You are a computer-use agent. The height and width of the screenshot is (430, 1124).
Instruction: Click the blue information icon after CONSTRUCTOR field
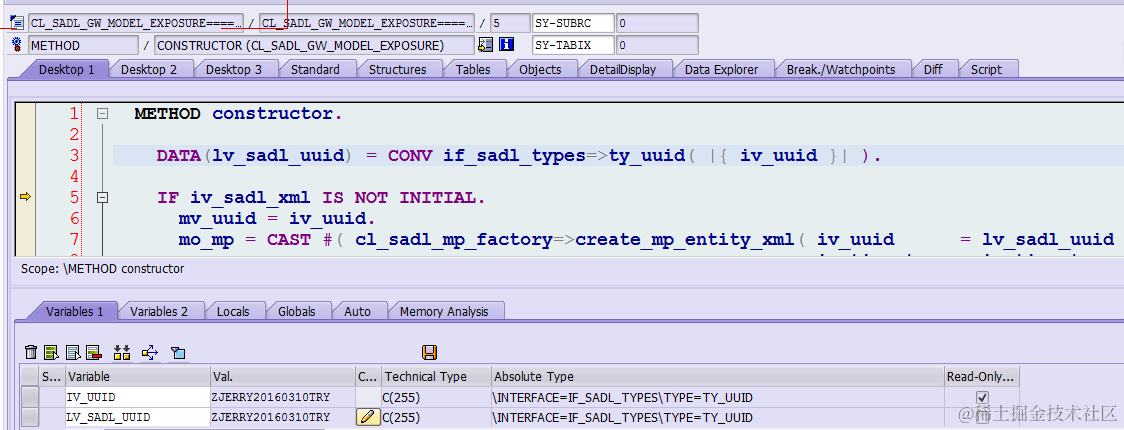coord(507,45)
